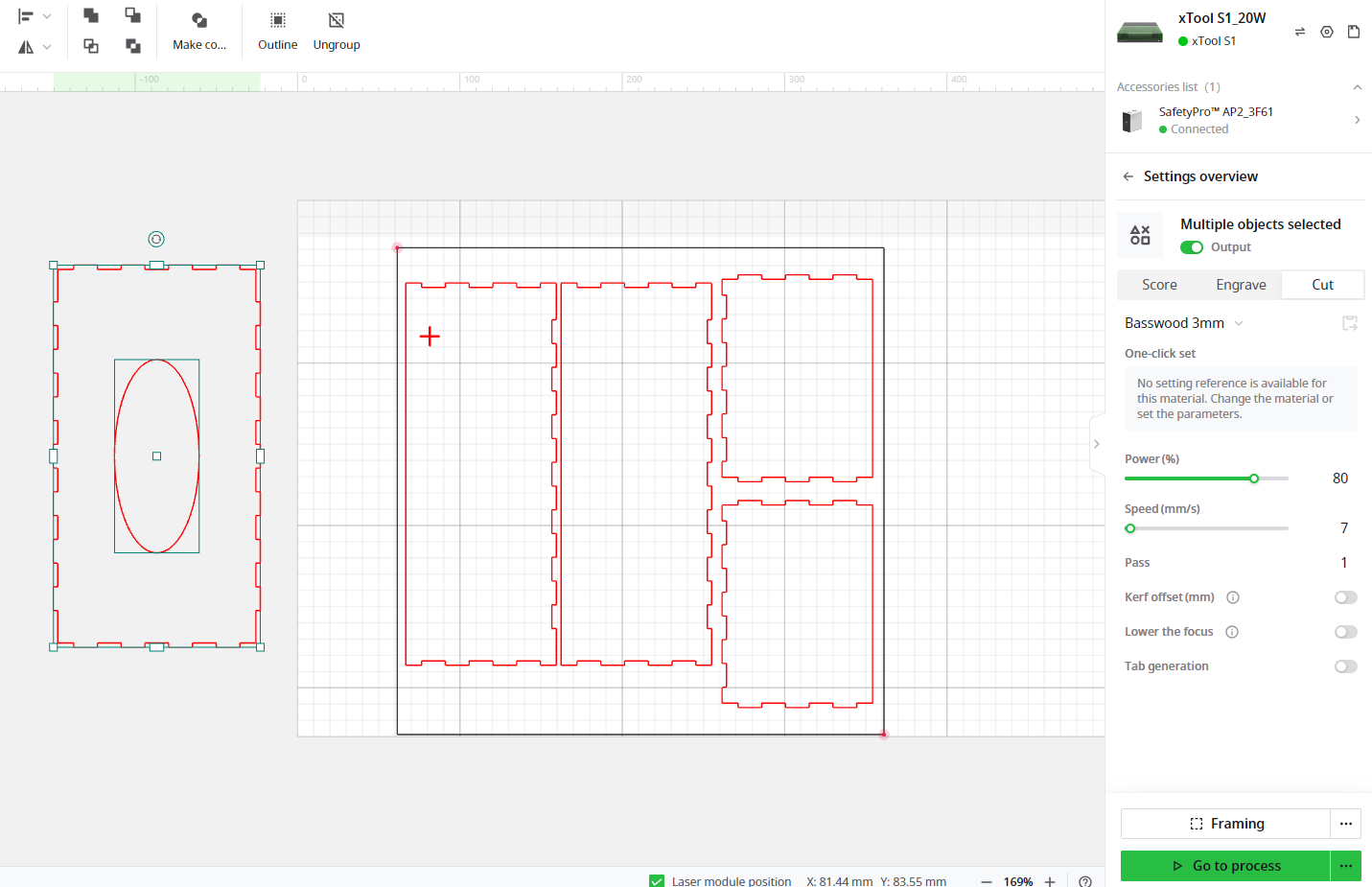Screen dimensions: 1372x887
Task: Click the save material parameters icon
Action: pyautogui.click(x=1350, y=323)
